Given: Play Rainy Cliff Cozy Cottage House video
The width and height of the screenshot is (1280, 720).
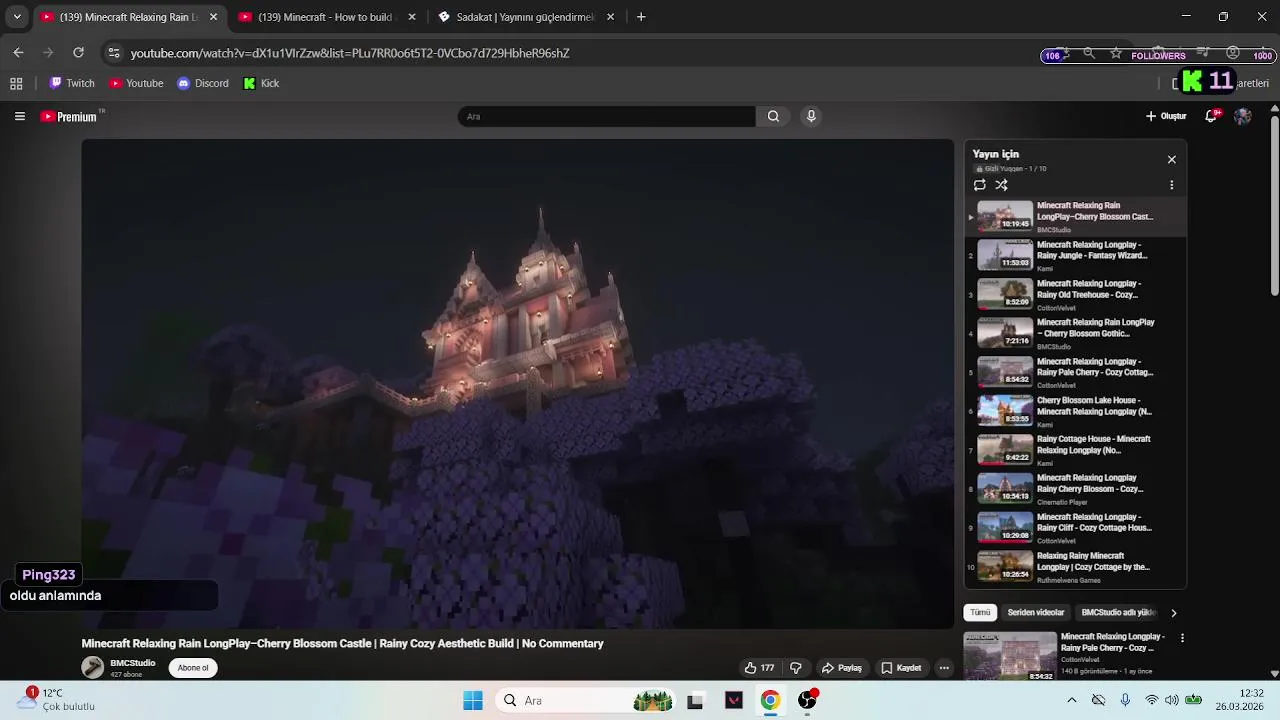Looking at the screenshot, I should point(1075,528).
